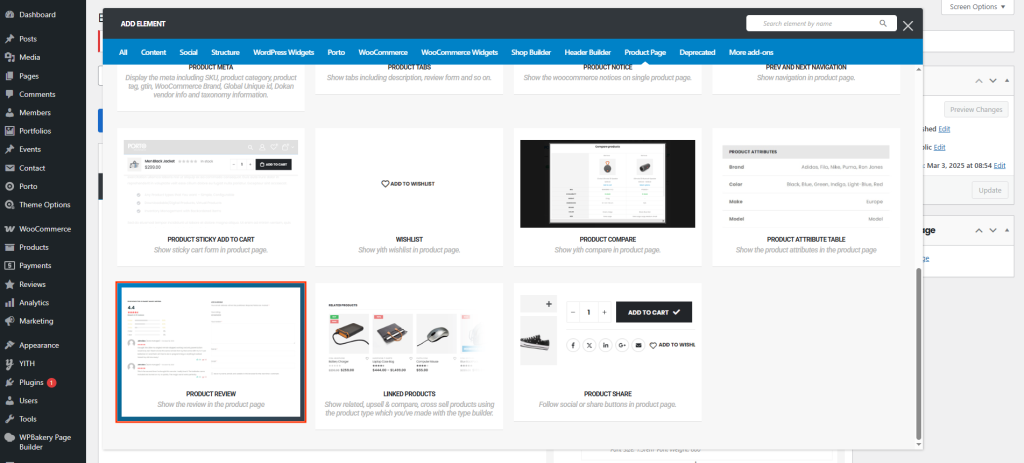
Task: Open the More add-ons tab
Action: tap(751, 52)
